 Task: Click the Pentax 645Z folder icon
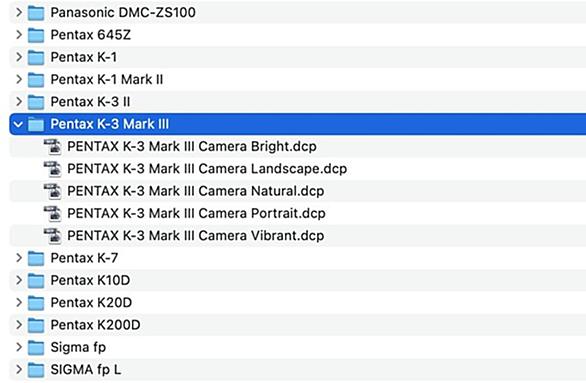click(x=36, y=35)
